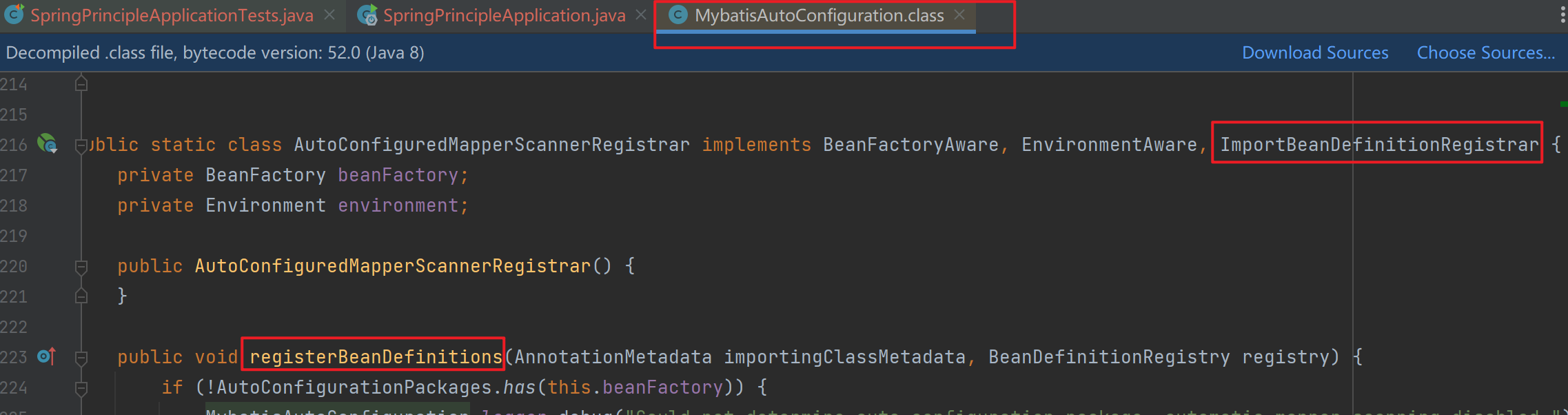Click the AnnotationMetadata parameter type
Viewport: 1568px width, 415px height.
pos(613,357)
